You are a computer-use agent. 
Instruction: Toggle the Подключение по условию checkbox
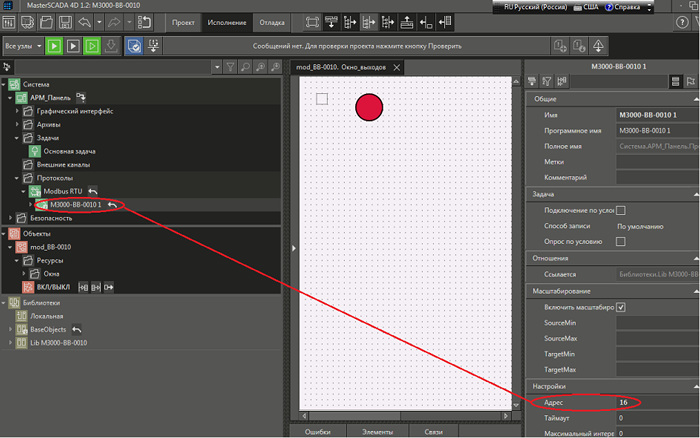[621, 210]
